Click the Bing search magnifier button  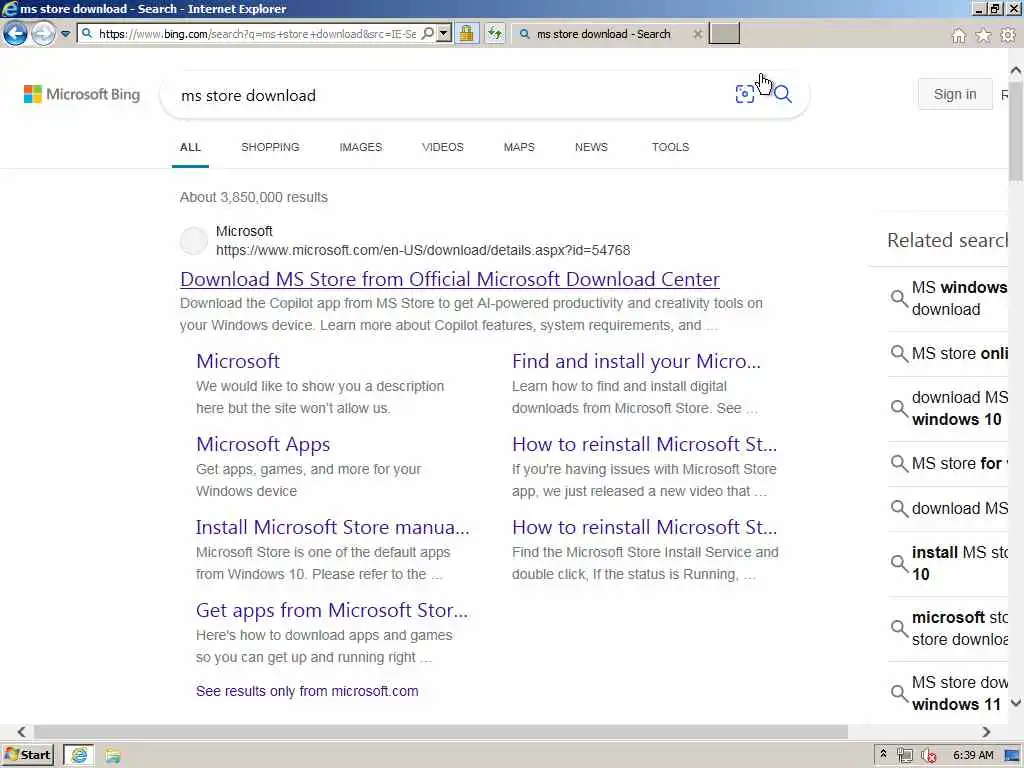[782, 94]
